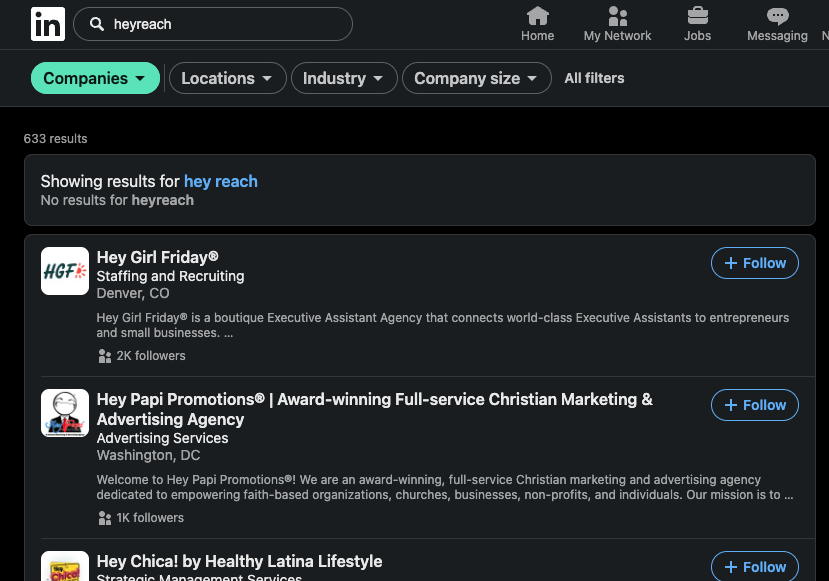The height and width of the screenshot is (581, 829).
Task: Open the My Network icon
Action: 618,16
